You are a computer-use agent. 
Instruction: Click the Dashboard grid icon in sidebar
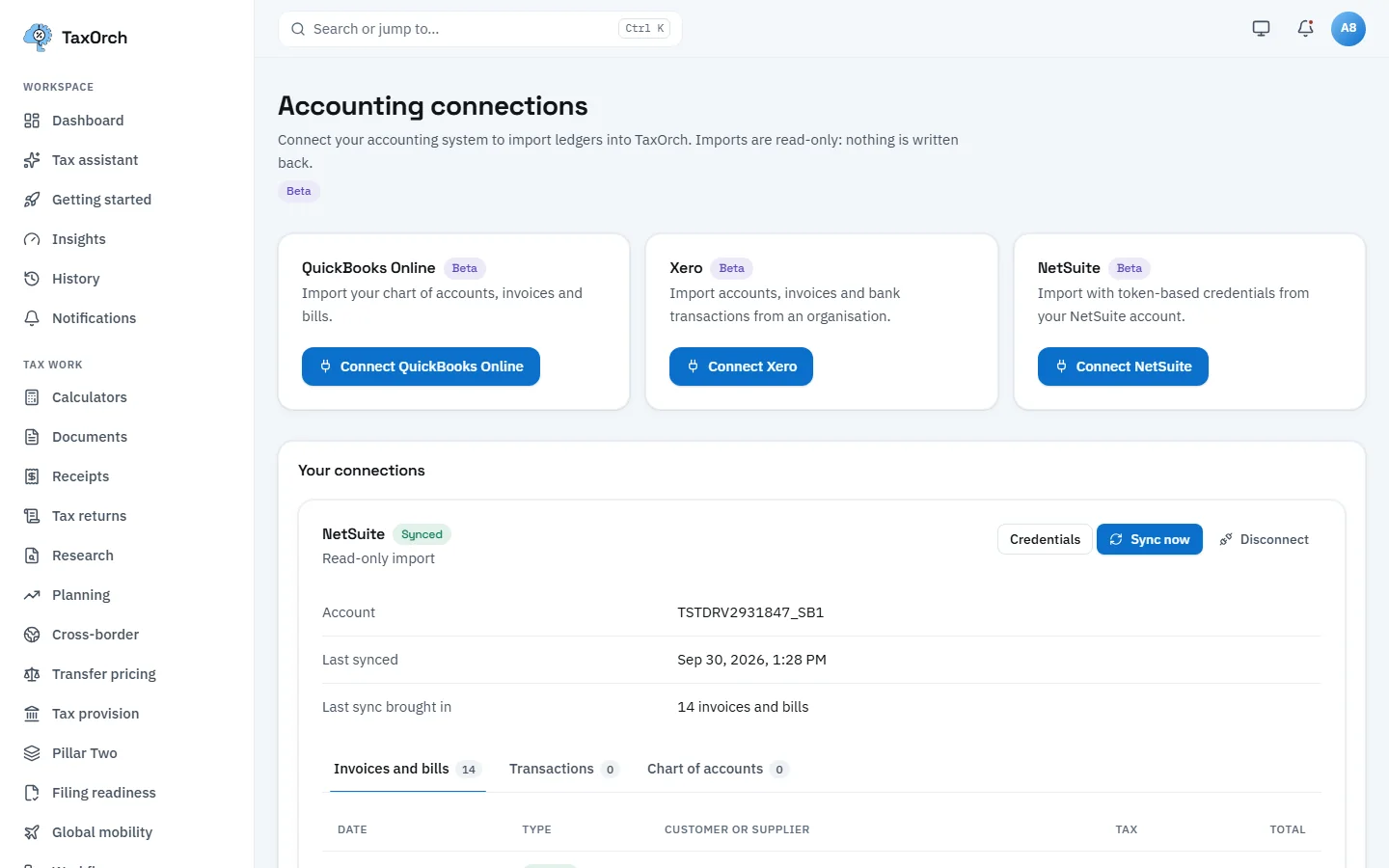[x=32, y=121]
